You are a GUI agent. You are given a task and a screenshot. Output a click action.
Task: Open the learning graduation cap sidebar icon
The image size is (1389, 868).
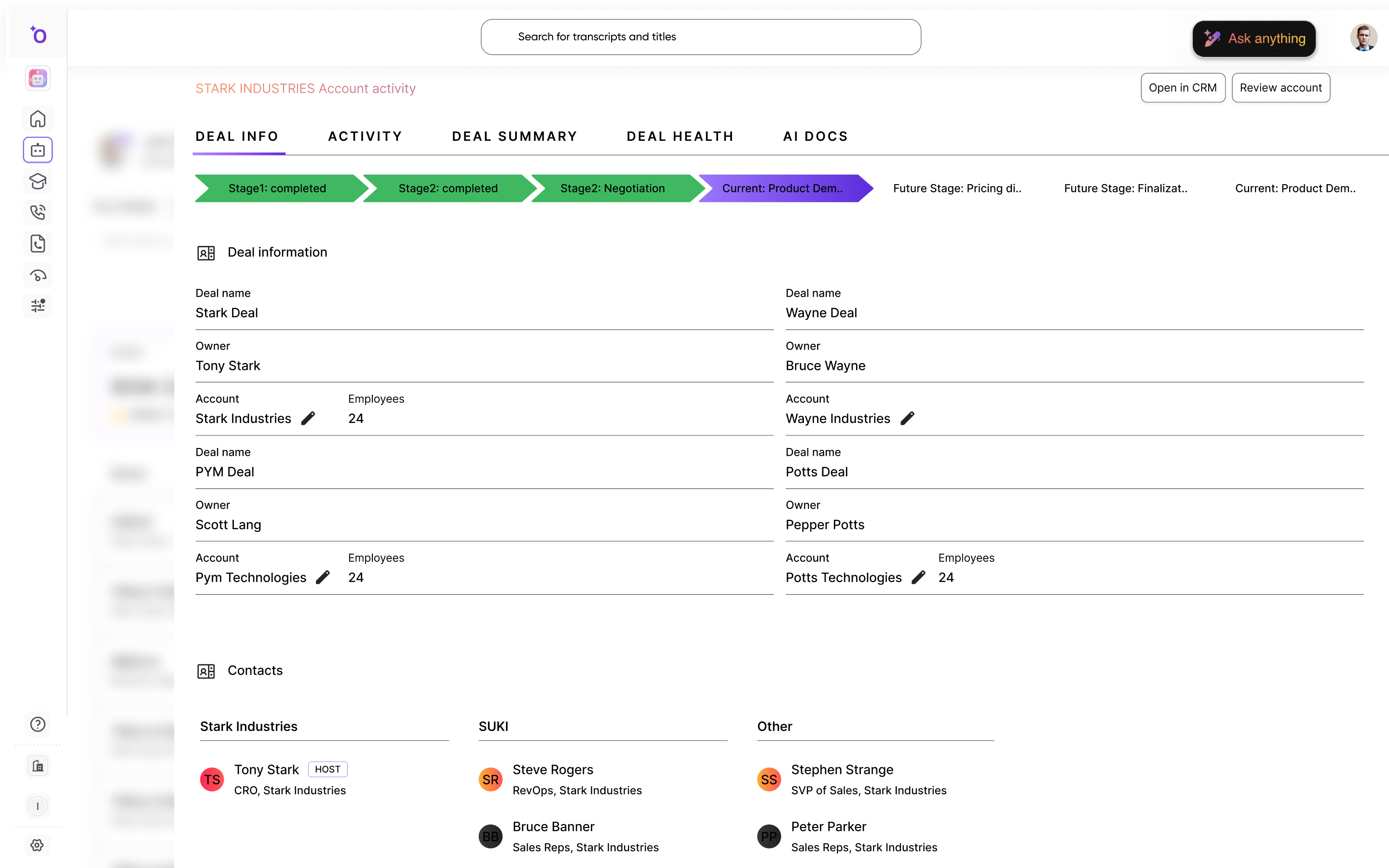pyautogui.click(x=37, y=181)
